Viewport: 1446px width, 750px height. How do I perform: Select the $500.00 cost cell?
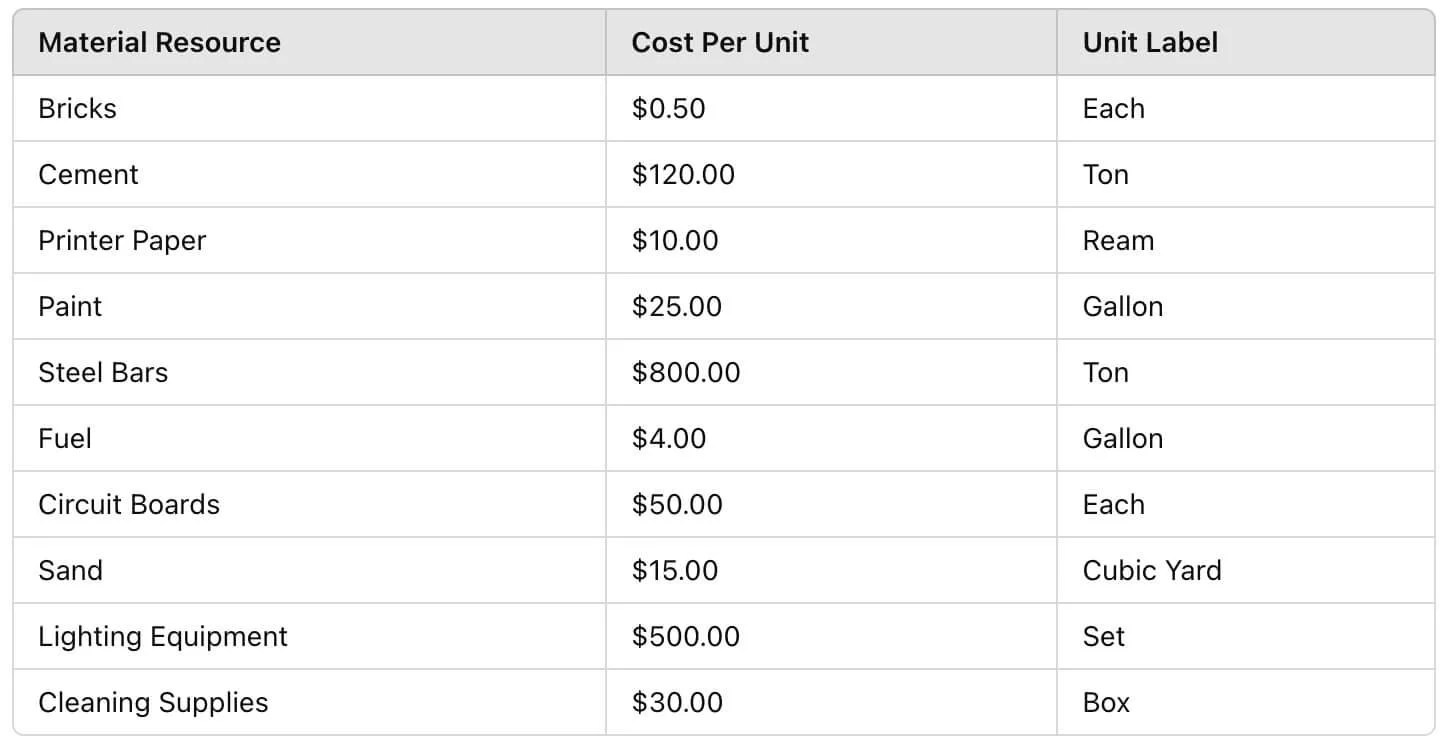point(686,637)
